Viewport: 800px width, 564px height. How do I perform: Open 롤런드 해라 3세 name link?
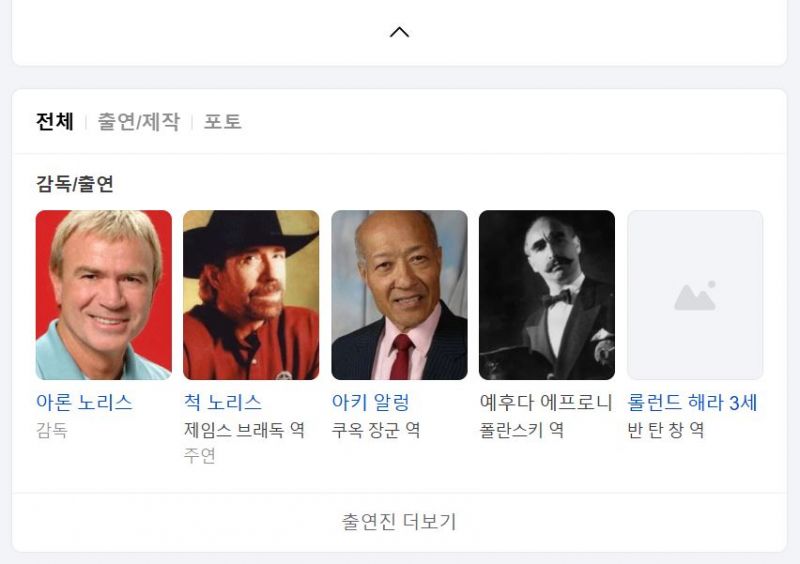pyautogui.click(x=692, y=403)
